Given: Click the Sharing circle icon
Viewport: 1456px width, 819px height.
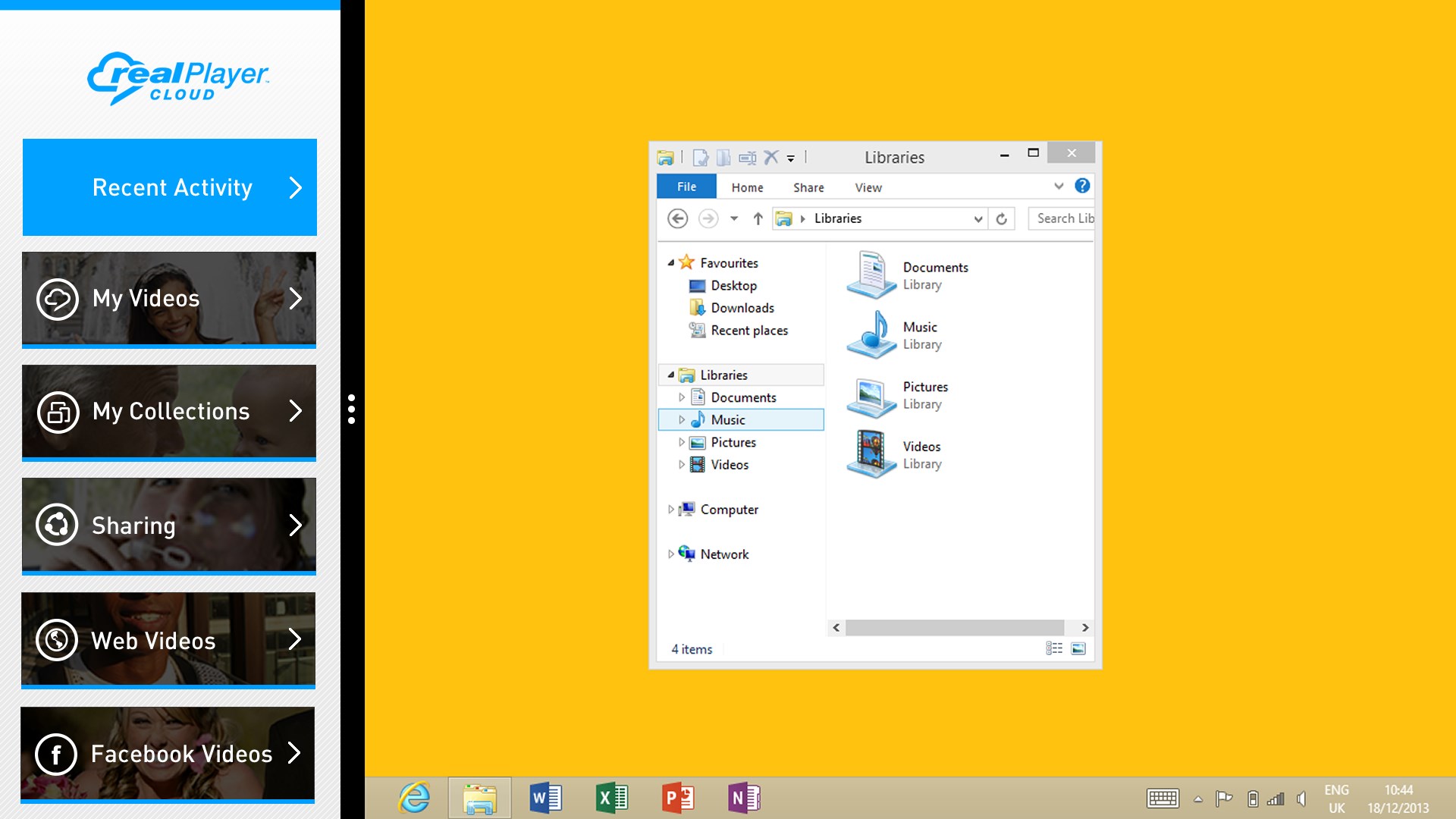Looking at the screenshot, I should (58, 525).
